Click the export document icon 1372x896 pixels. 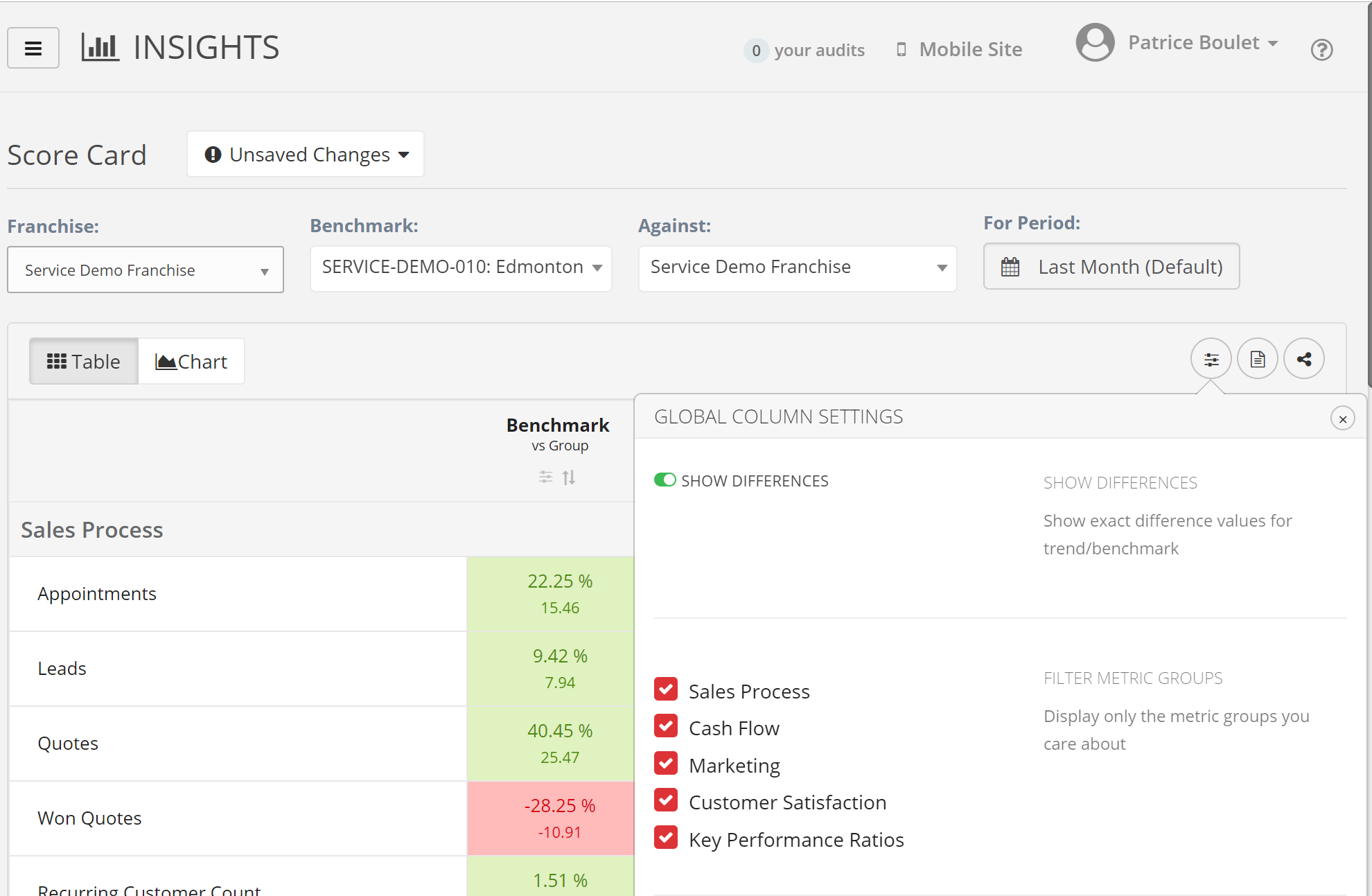tap(1257, 359)
